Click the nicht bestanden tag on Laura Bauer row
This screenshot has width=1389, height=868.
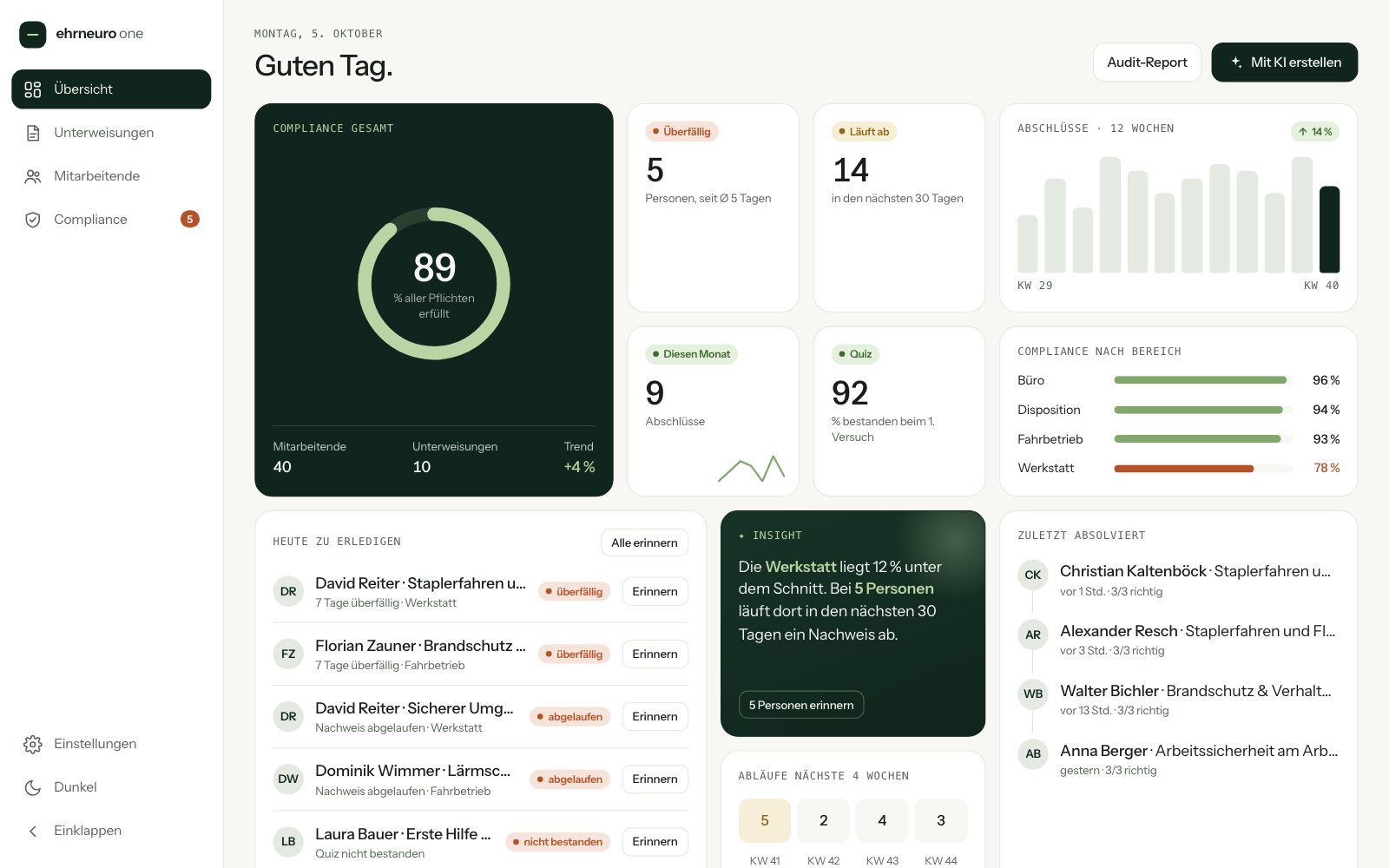tap(557, 841)
